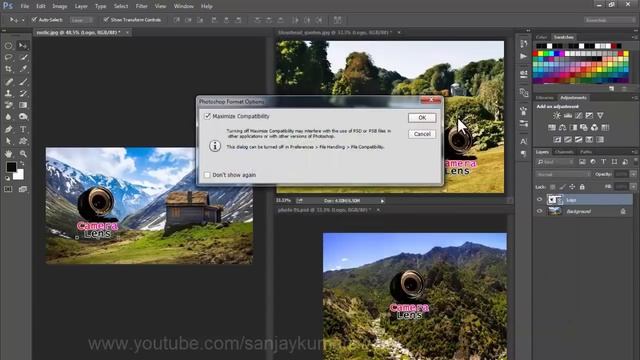Select the History Brush tool
Viewport: 640px width, 360px height.
coord(23,93)
